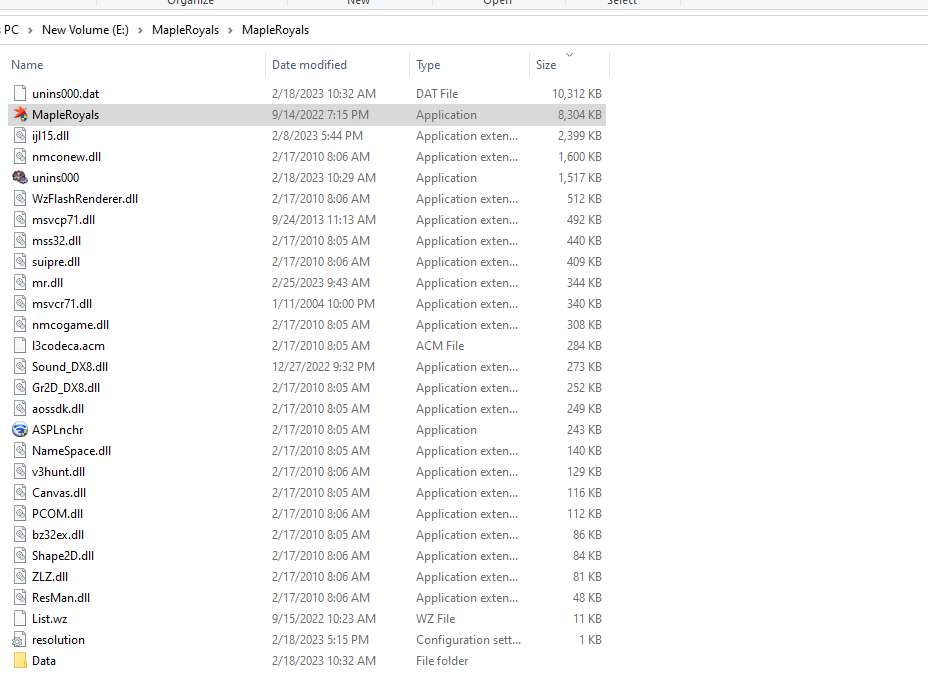928x679 pixels.
Task: Select the MapleRoyals application icon
Action: coord(20,114)
